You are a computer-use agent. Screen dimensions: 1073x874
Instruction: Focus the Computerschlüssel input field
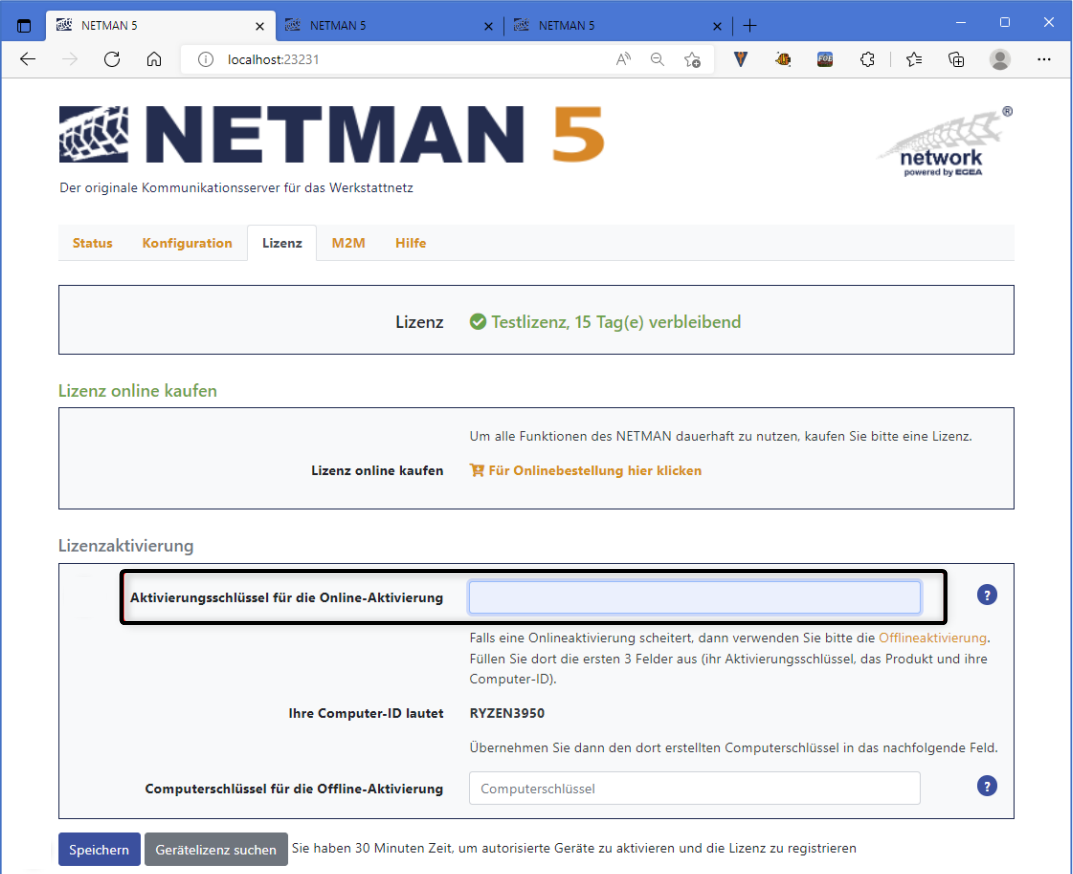pos(695,788)
